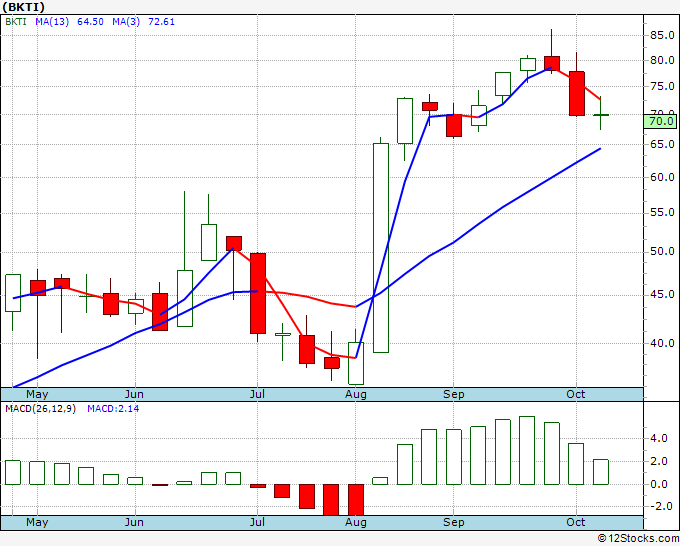Click the 60.0 price axis label
The height and width of the screenshot is (546, 680).
pos(662,177)
